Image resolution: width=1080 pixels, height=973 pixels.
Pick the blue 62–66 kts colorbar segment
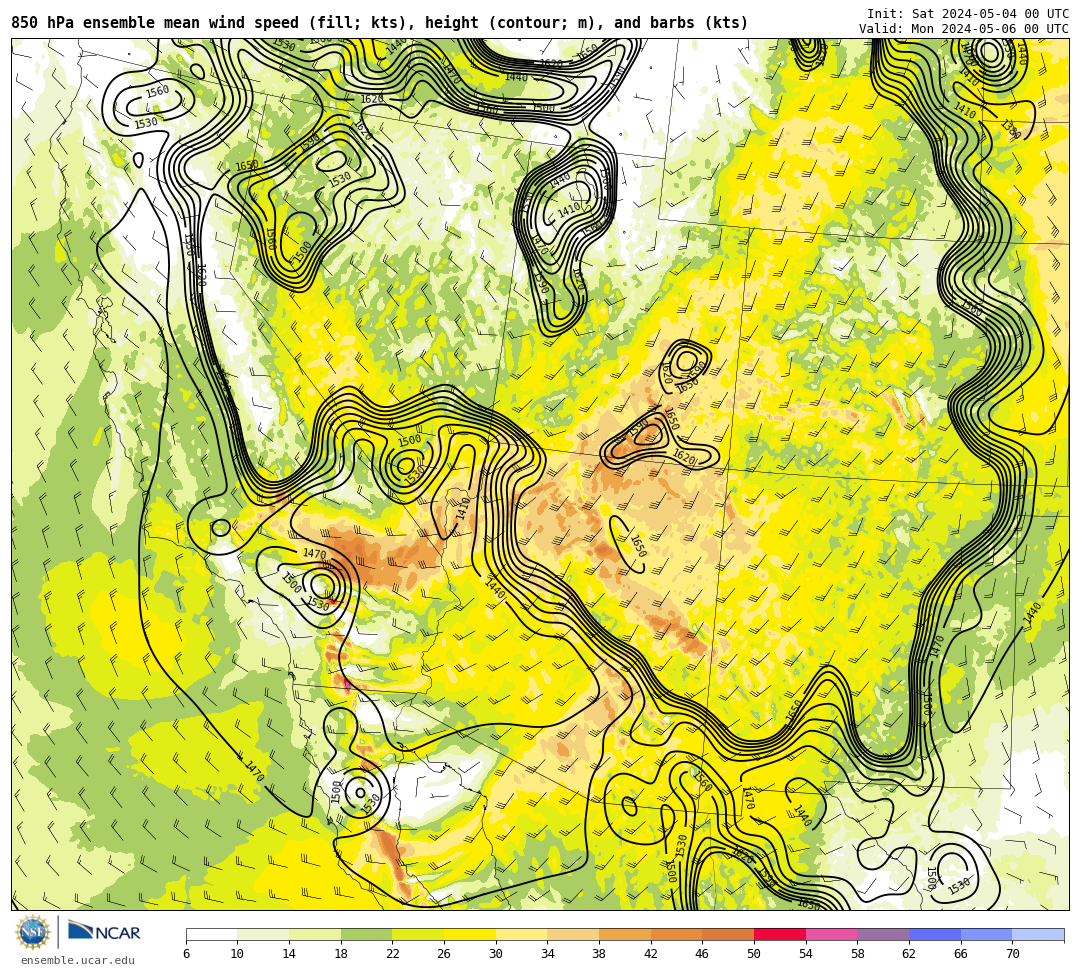(935, 934)
